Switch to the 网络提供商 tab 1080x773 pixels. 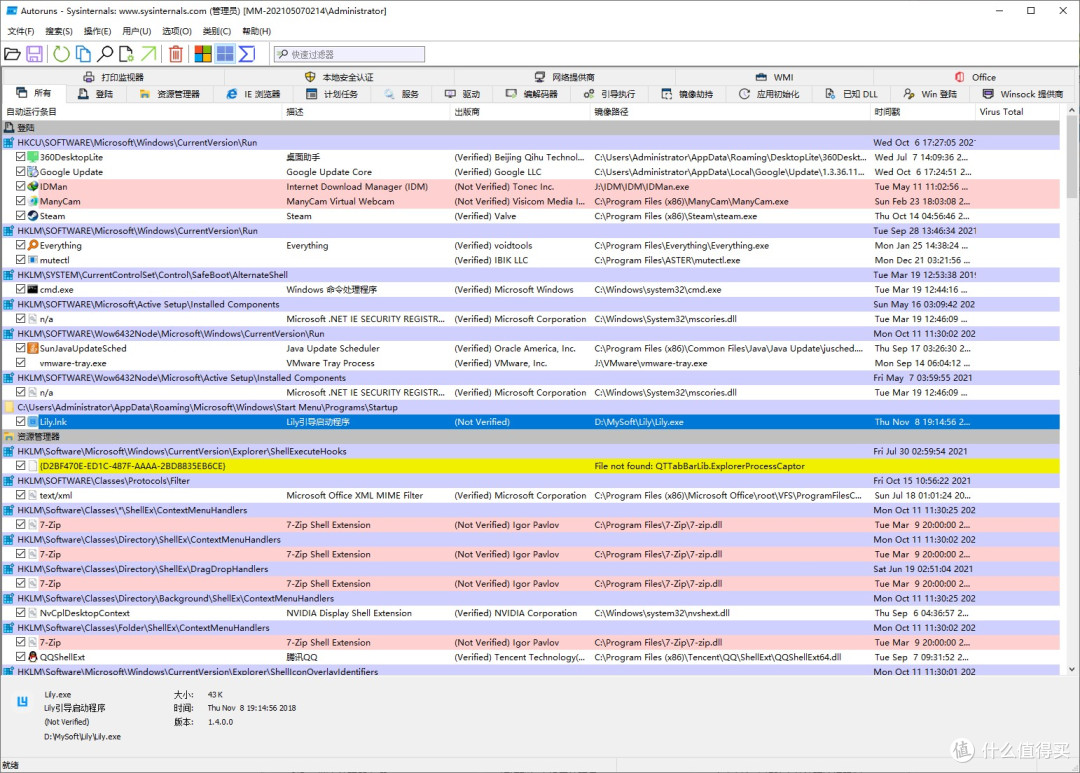tap(565, 77)
